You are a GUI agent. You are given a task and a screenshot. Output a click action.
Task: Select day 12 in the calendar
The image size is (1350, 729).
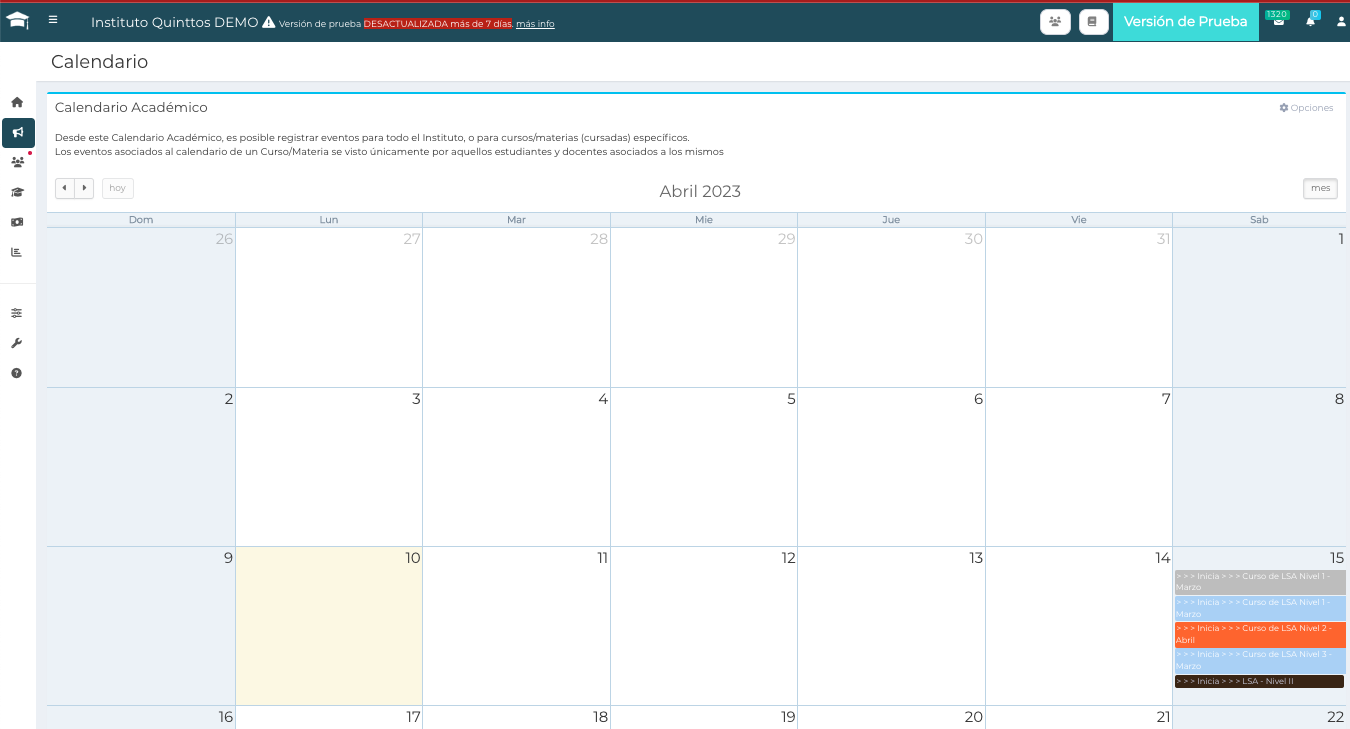coord(704,626)
